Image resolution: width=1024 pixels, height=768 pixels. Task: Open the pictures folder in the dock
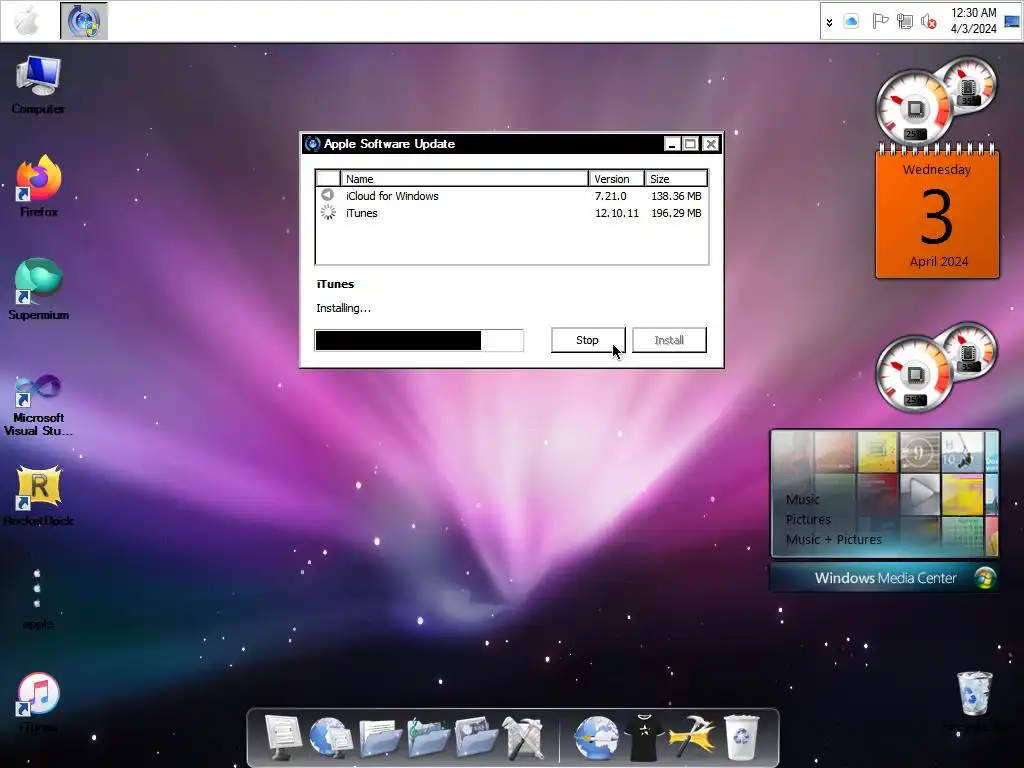point(476,738)
